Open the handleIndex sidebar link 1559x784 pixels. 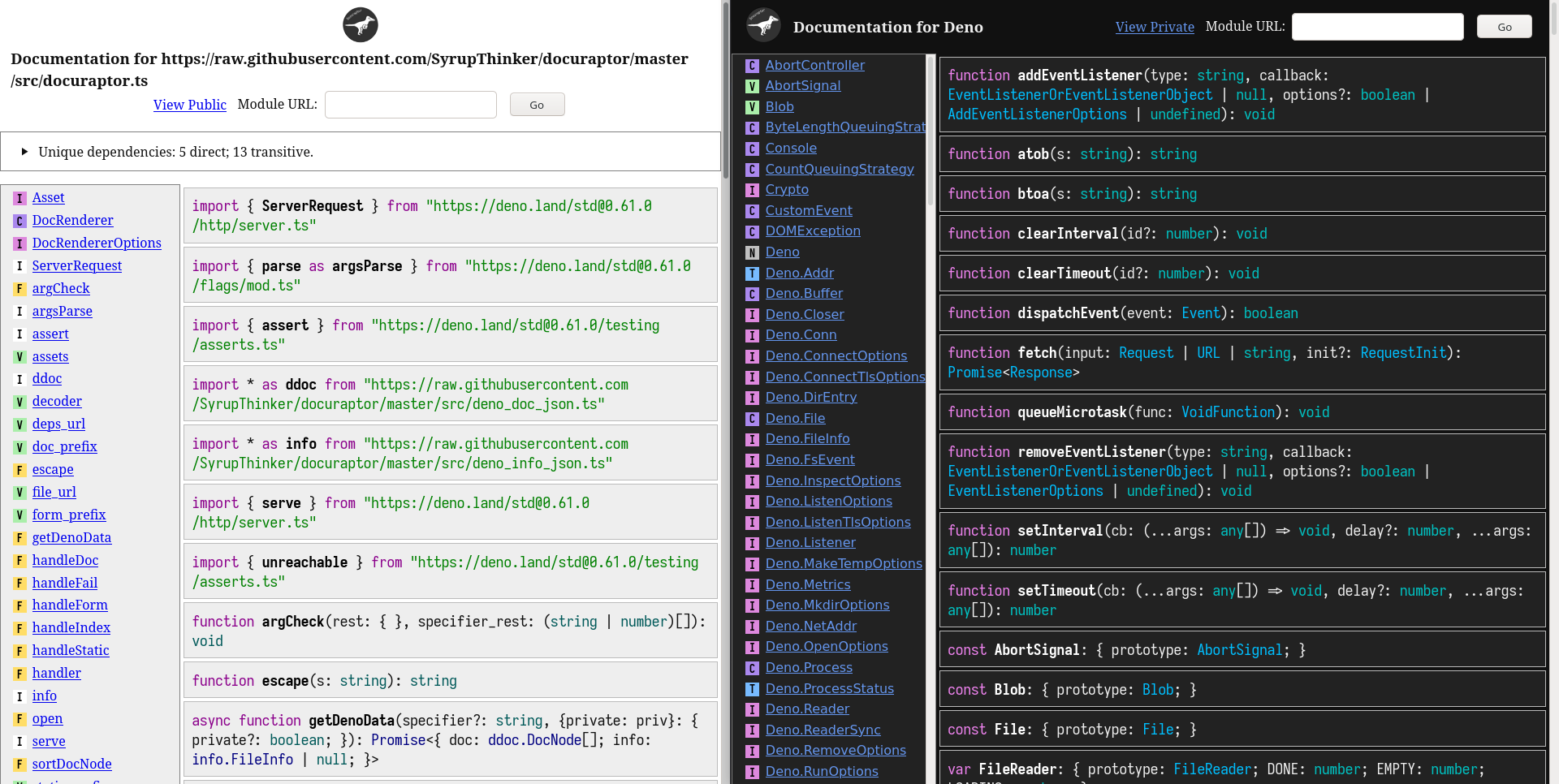click(x=71, y=627)
